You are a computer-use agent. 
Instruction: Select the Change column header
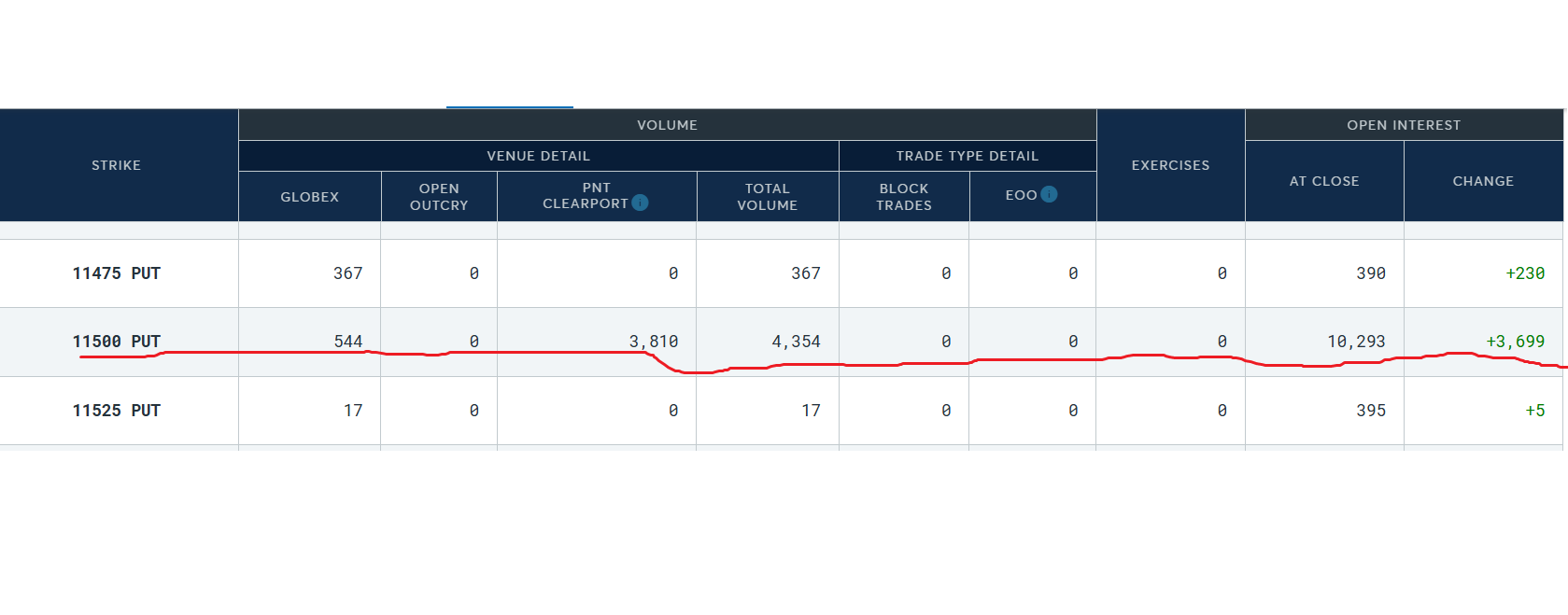(1483, 181)
